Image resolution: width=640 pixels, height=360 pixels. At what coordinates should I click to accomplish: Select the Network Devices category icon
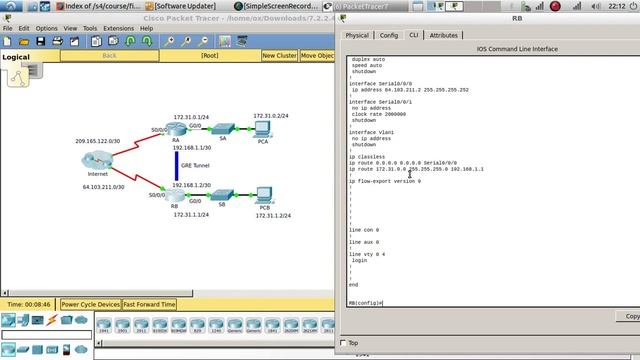click(8, 320)
